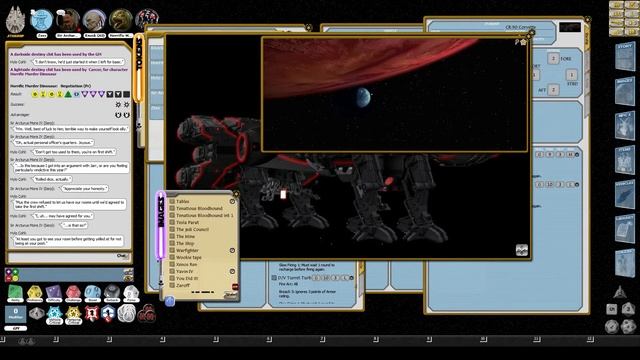The image size is (640, 360).
Task: Open the Warfighter image link icon
Action: pyautogui.click(x=172, y=250)
